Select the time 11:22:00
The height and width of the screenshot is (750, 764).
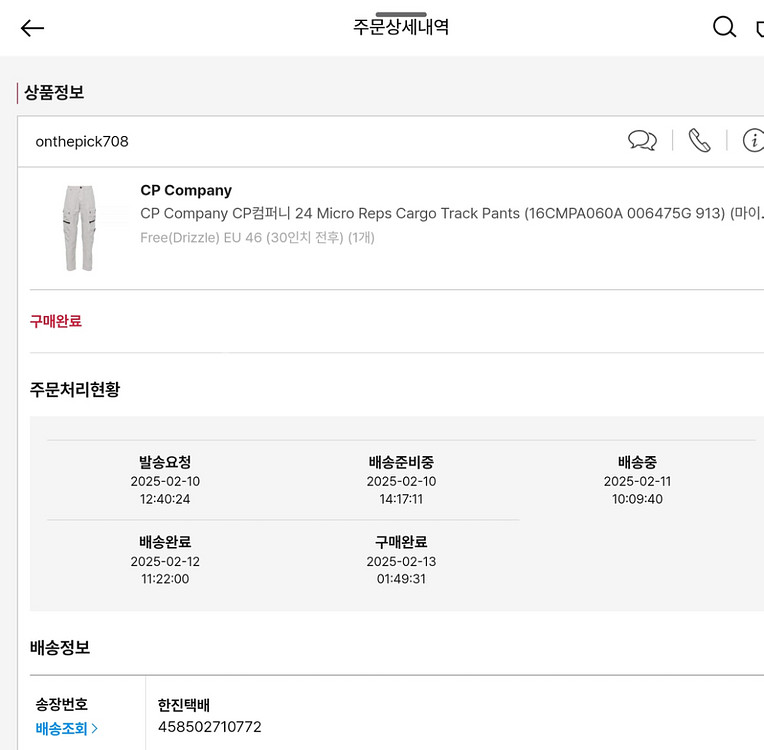(165, 579)
